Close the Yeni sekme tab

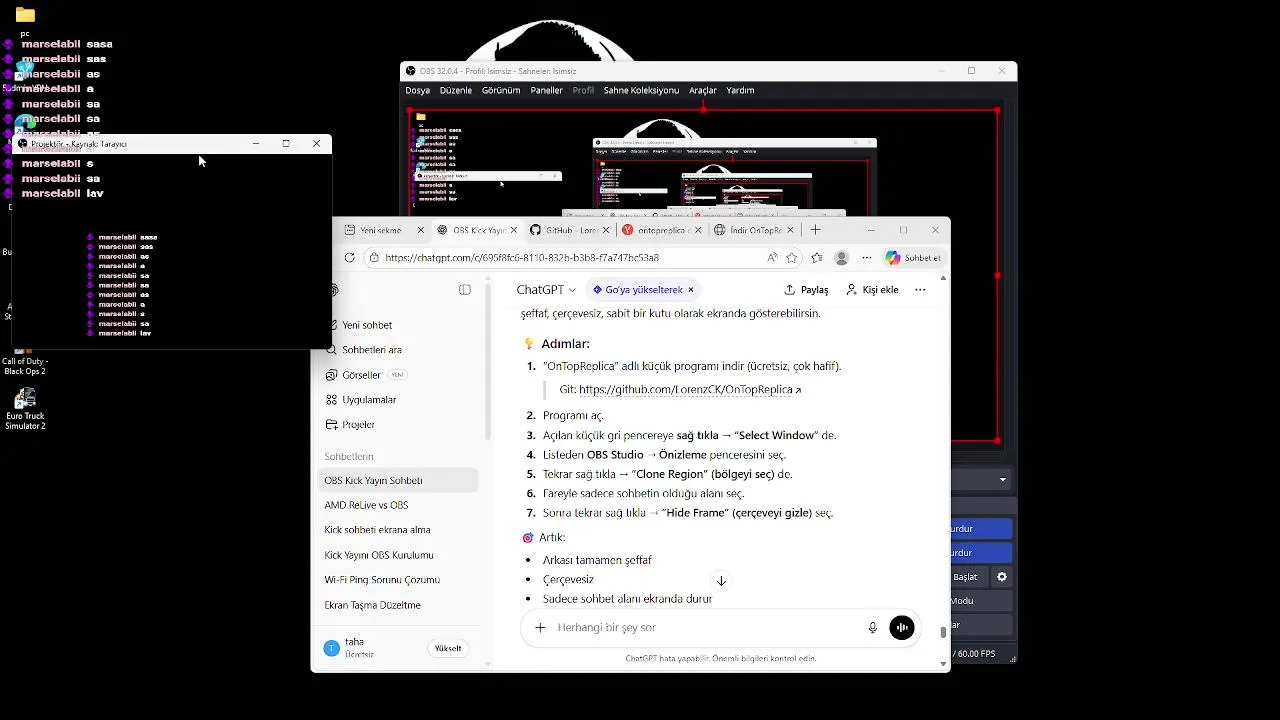point(420,230)
